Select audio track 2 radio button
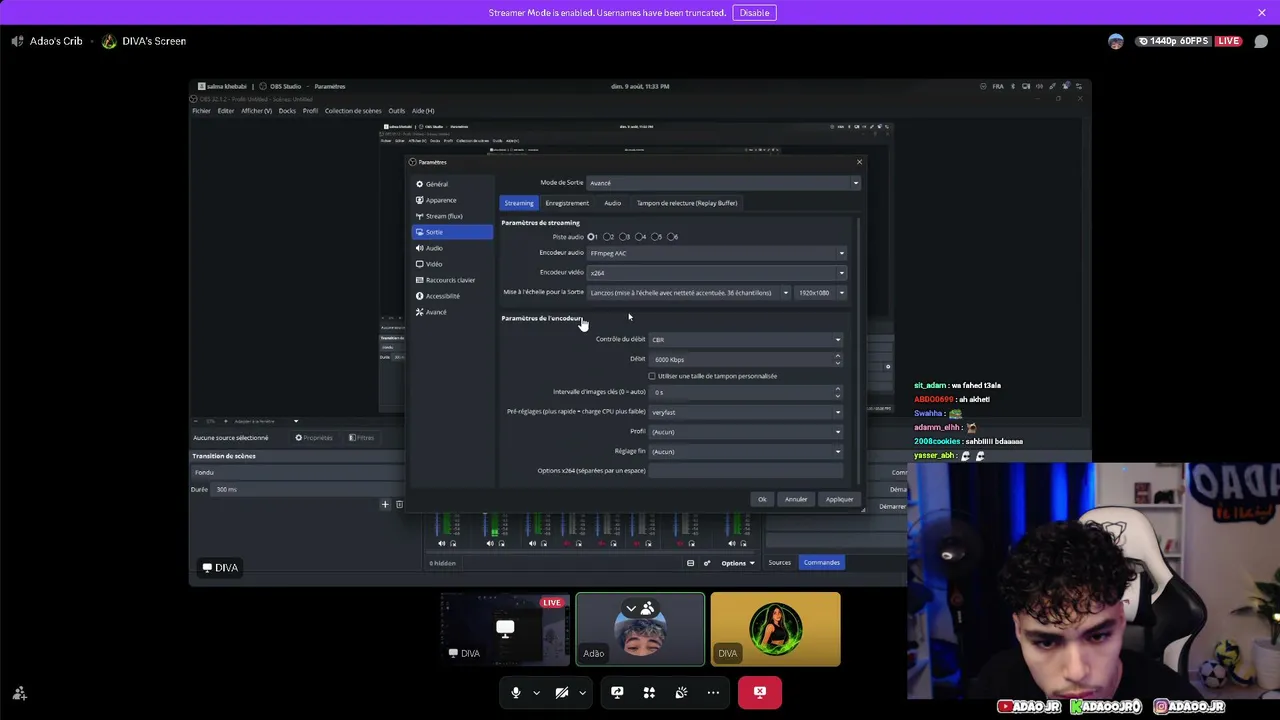 click(x=608, y=237)
